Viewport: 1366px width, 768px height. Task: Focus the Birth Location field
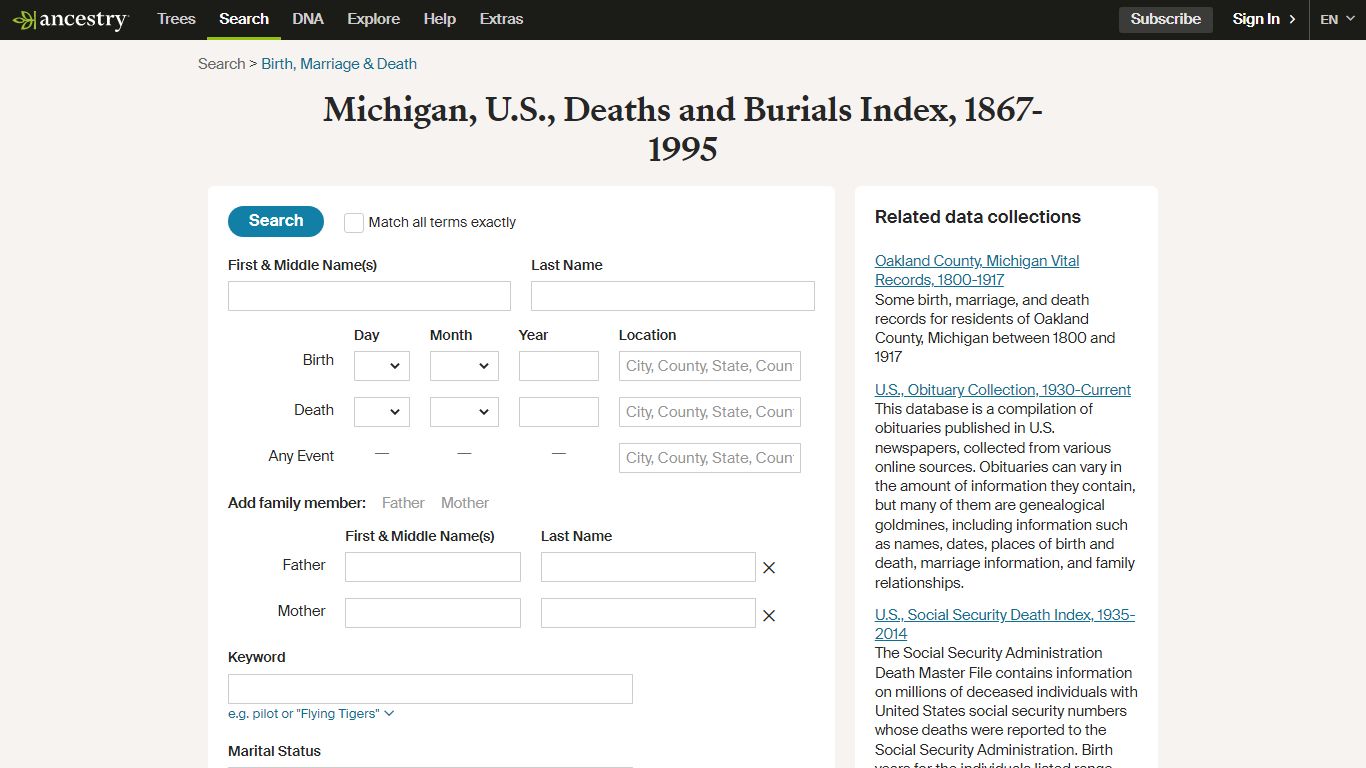710,366
